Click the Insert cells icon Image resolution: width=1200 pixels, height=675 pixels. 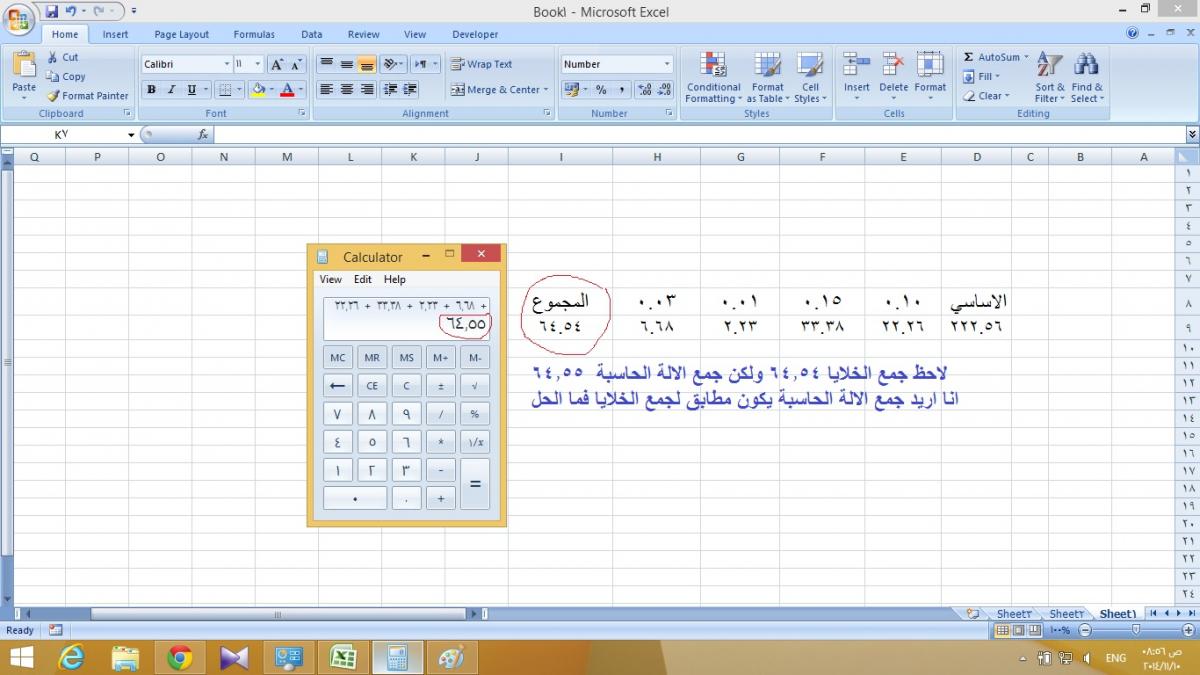(856, 65)
